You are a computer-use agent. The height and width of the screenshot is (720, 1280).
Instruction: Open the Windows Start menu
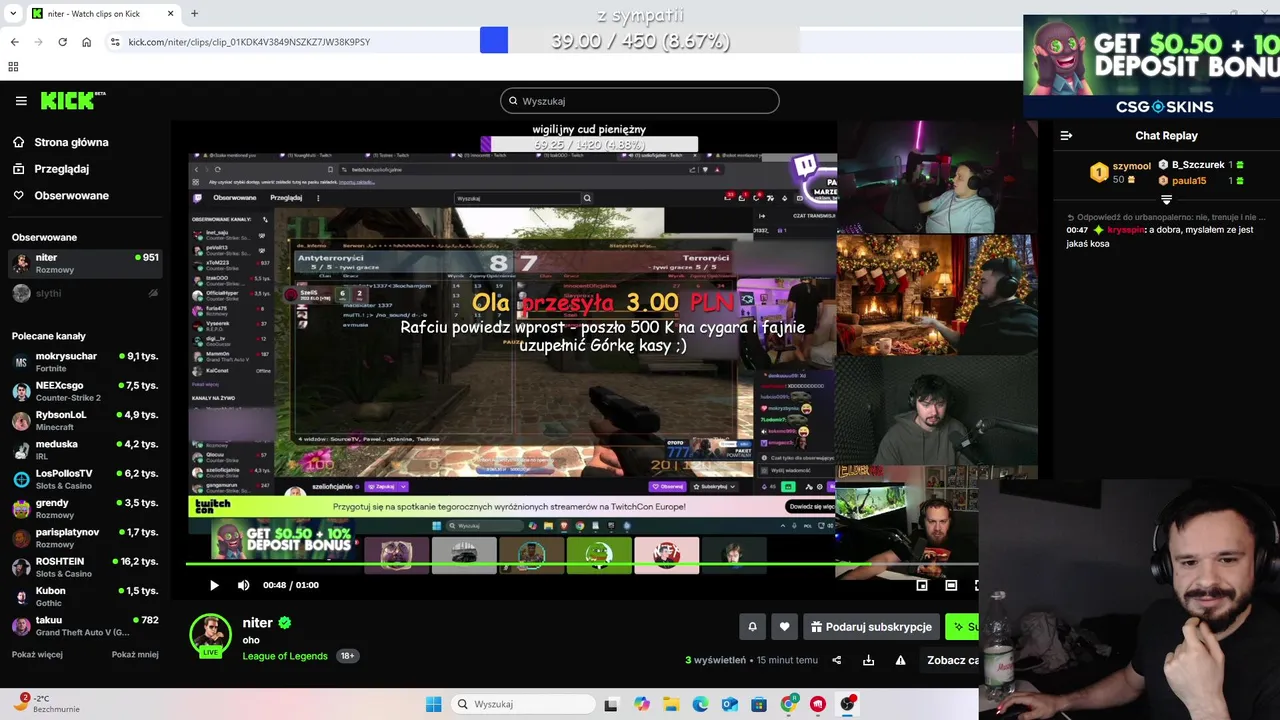coord(433,704)
